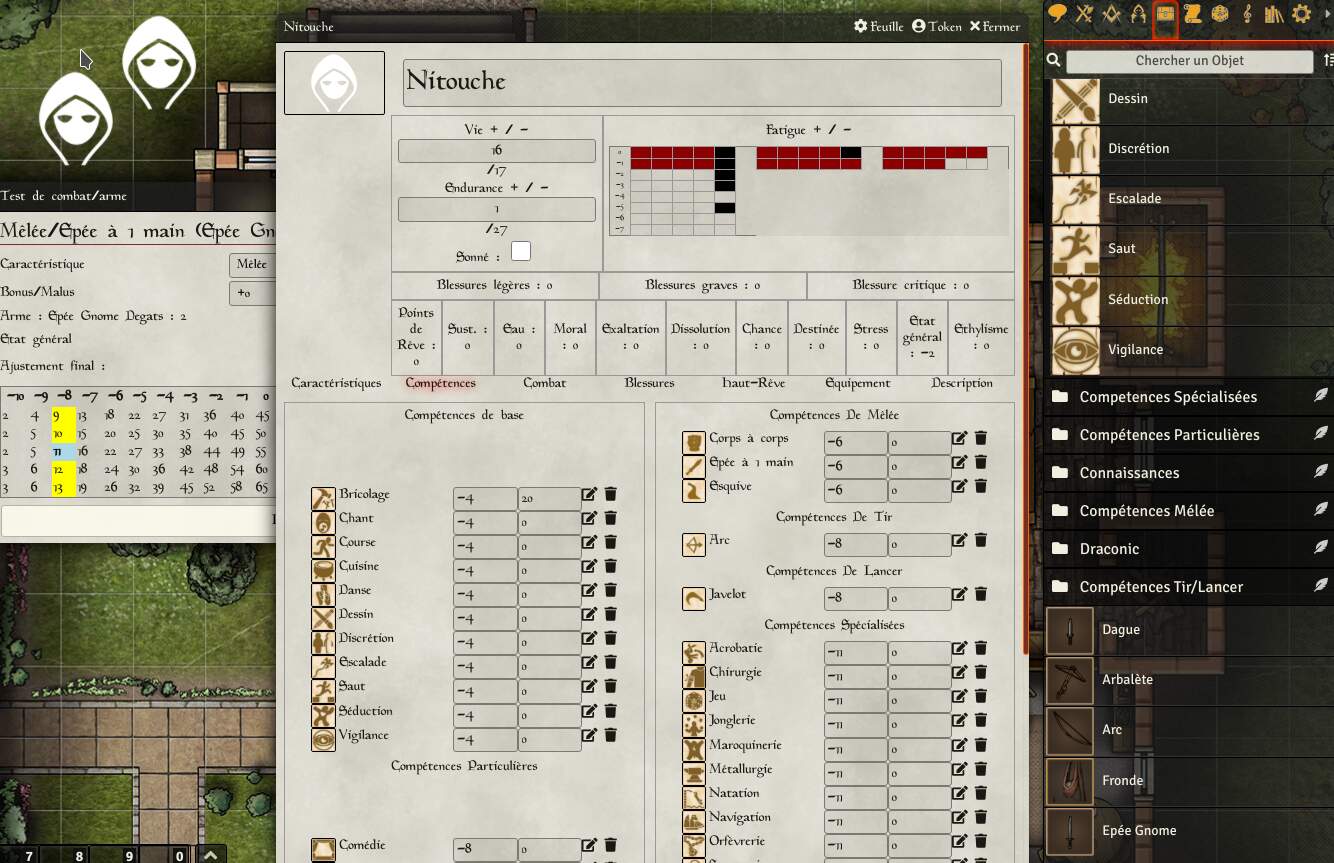Open the combat tracker (crossed swords) tab
Screen dimensions: 1334x863
(x=1084, y=14)
